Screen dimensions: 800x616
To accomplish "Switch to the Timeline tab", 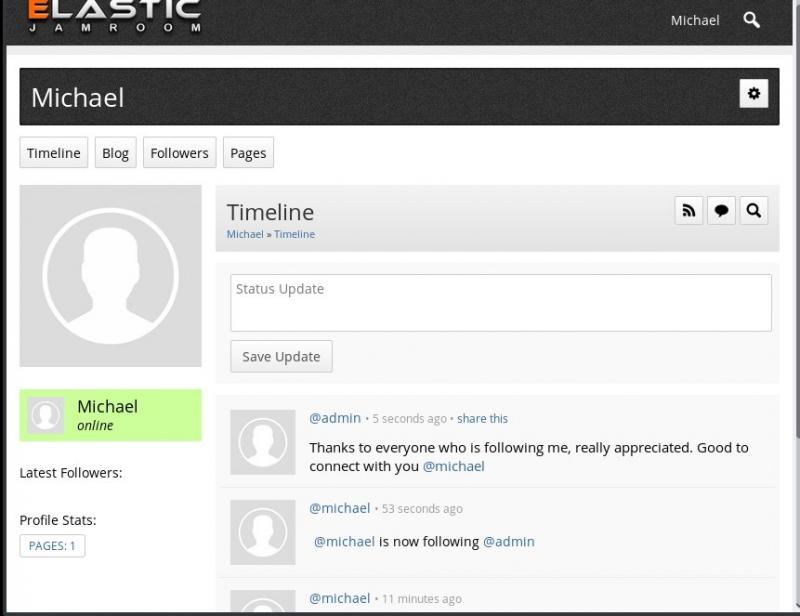I will 54,153.
